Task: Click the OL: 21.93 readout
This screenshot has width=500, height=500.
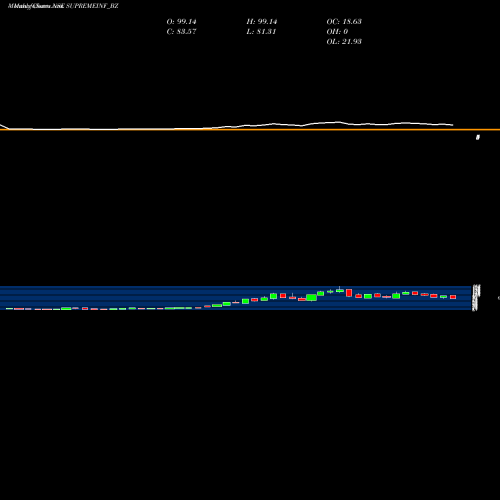Action: coord(344,42)
